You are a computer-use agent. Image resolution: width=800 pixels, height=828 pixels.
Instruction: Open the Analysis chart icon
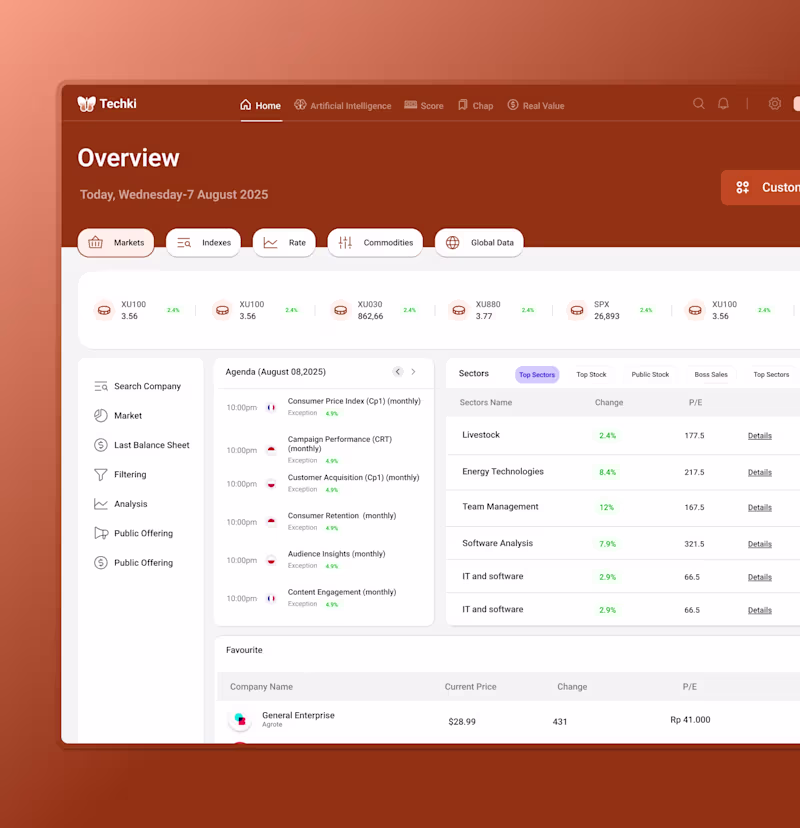click(100, 503)
